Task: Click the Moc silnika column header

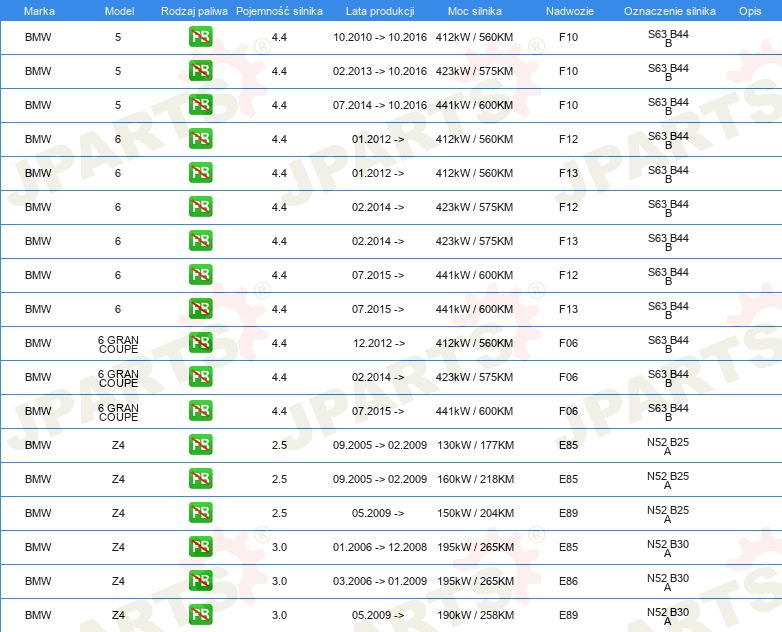Action: [x=474, y=11]
